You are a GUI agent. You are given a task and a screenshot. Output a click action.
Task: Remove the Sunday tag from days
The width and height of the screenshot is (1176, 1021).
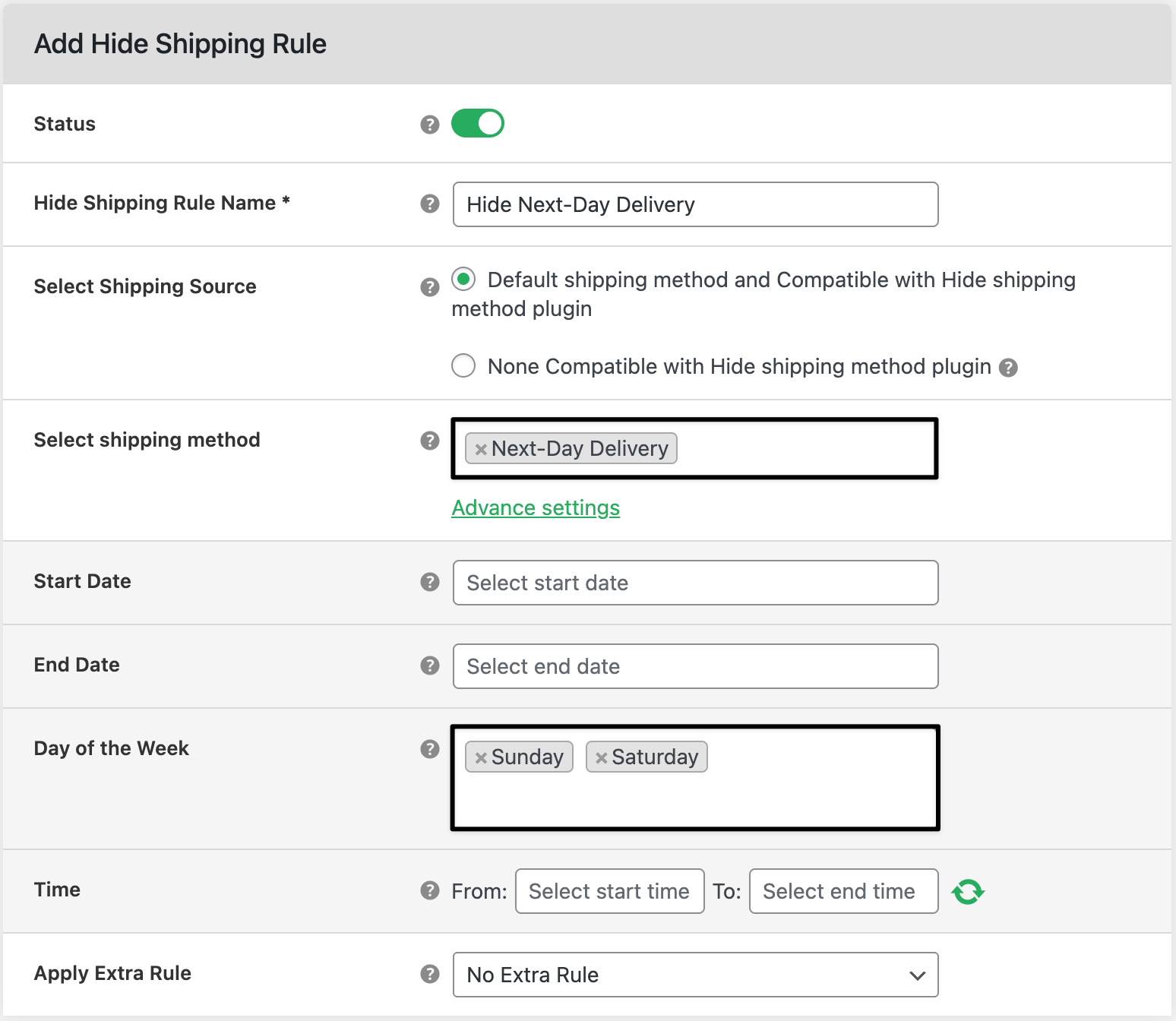[x=481, y=757]
